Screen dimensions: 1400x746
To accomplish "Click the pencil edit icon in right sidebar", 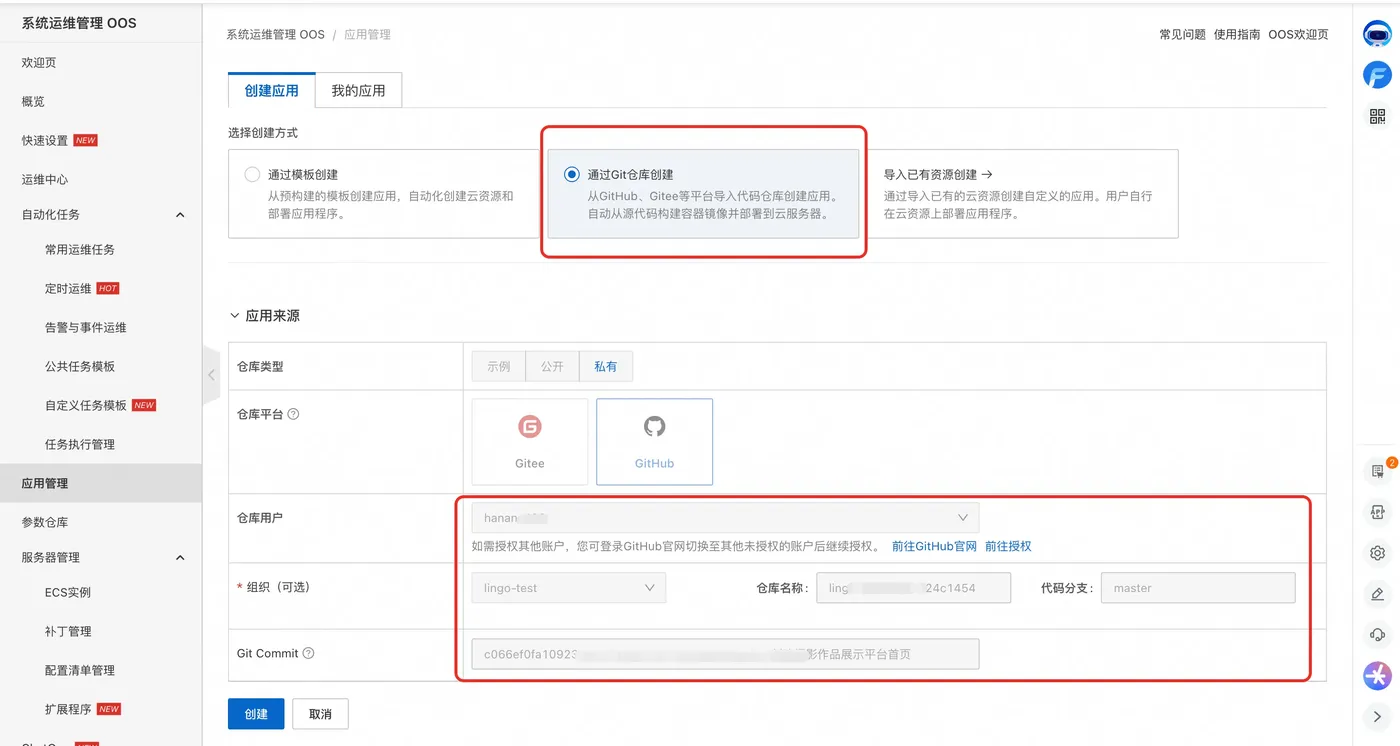I will coord(1377,594).
